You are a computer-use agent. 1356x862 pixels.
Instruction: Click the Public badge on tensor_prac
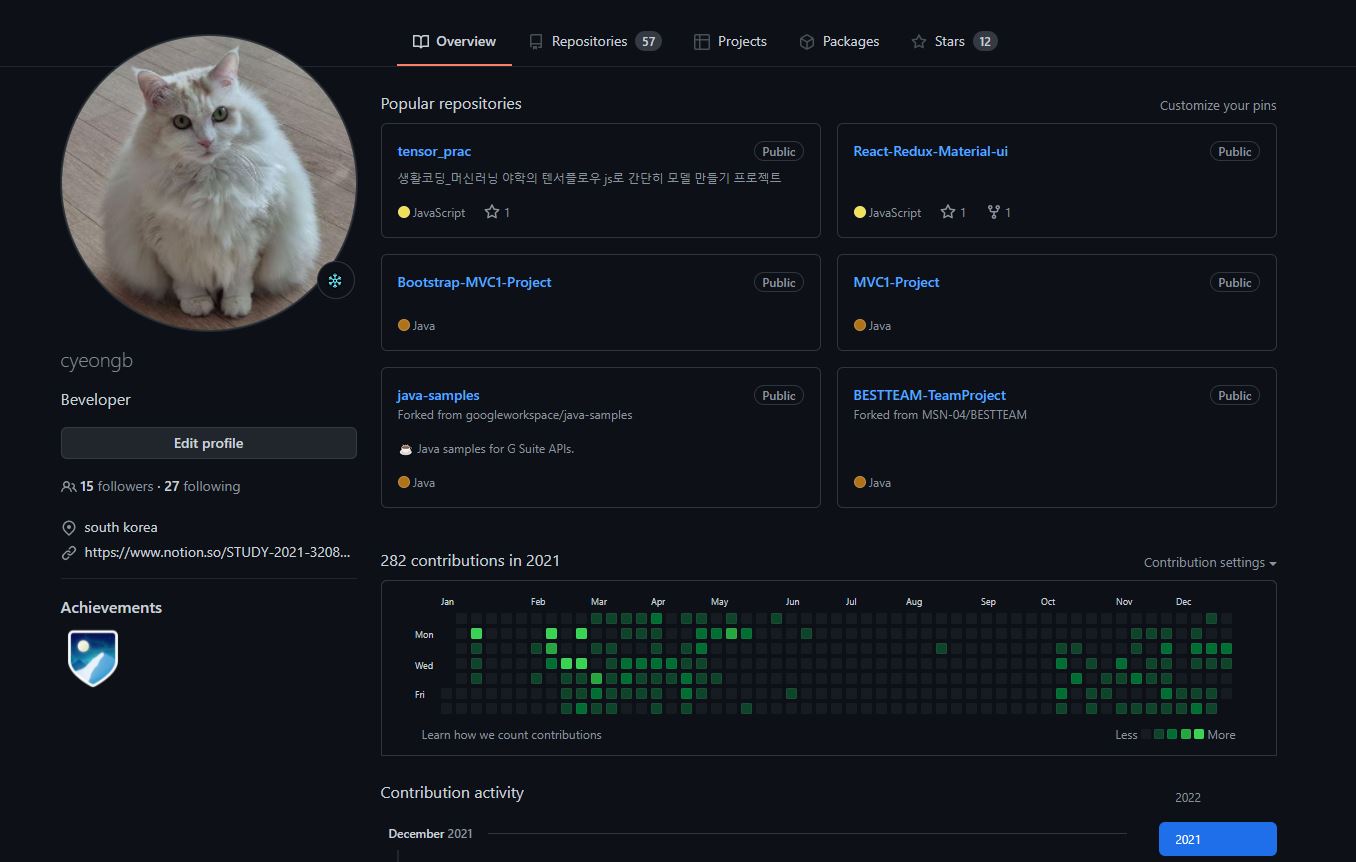click(779, 151)
